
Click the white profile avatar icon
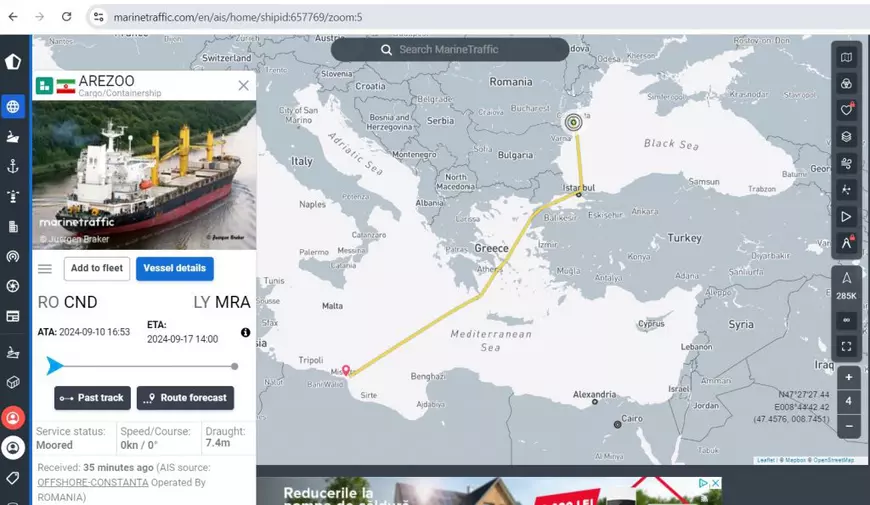click(13, 448)
